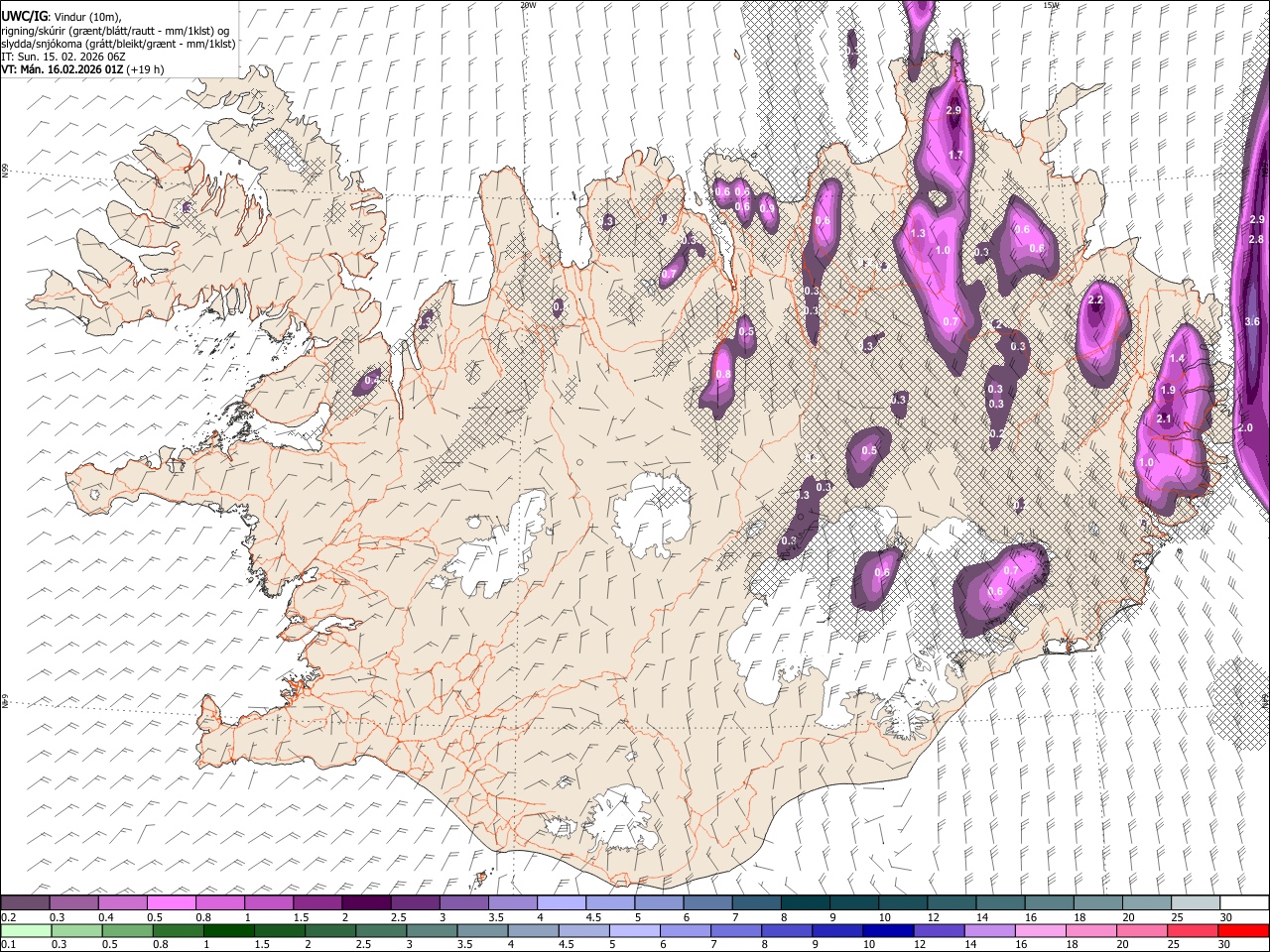Click the 1.3 value in the northern snow band

tap(918, 233)
